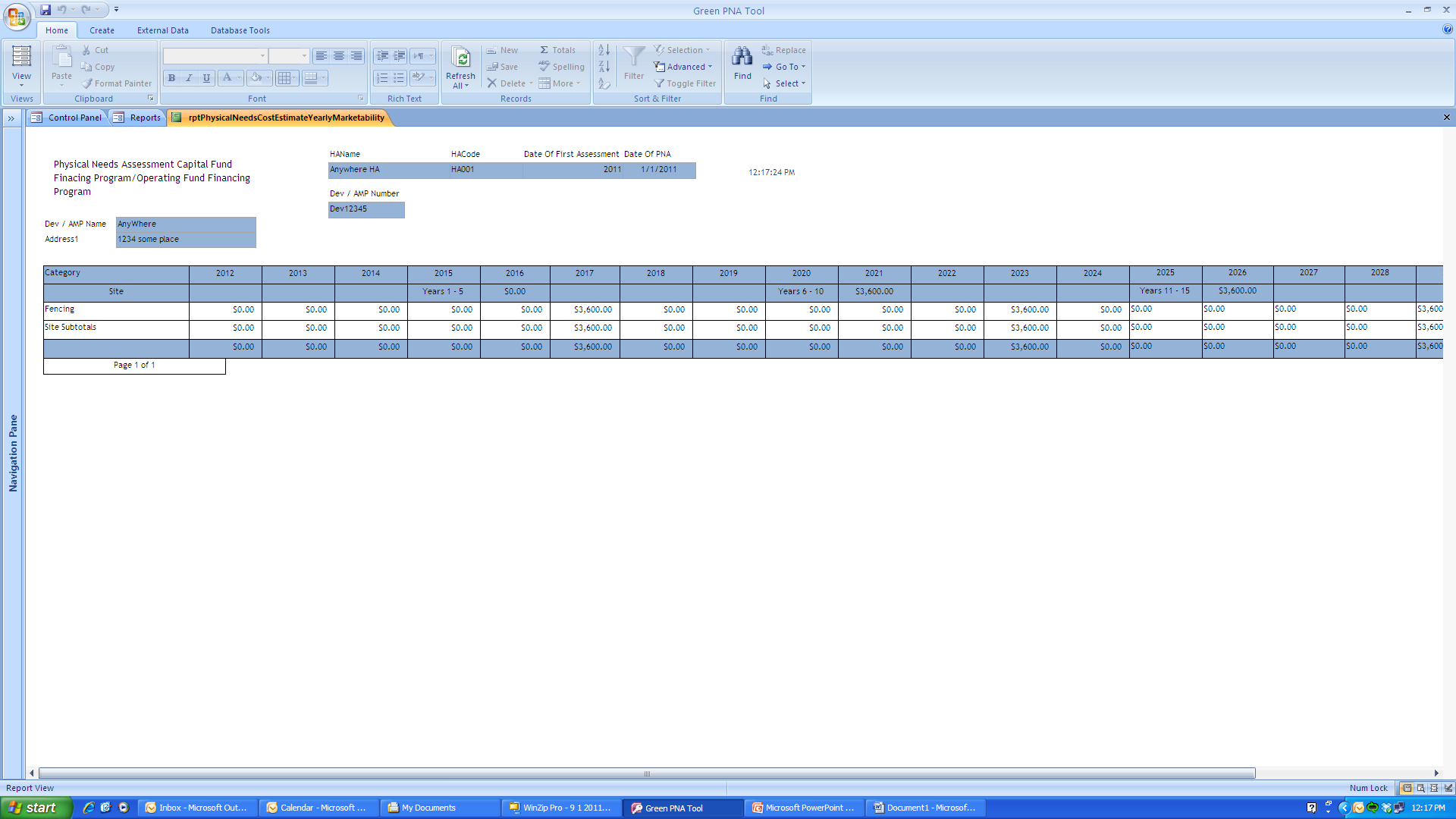1456x819 pixels.
Task: Expand the Navigation Pane shutter button
Action: click(x=11, y=118)
